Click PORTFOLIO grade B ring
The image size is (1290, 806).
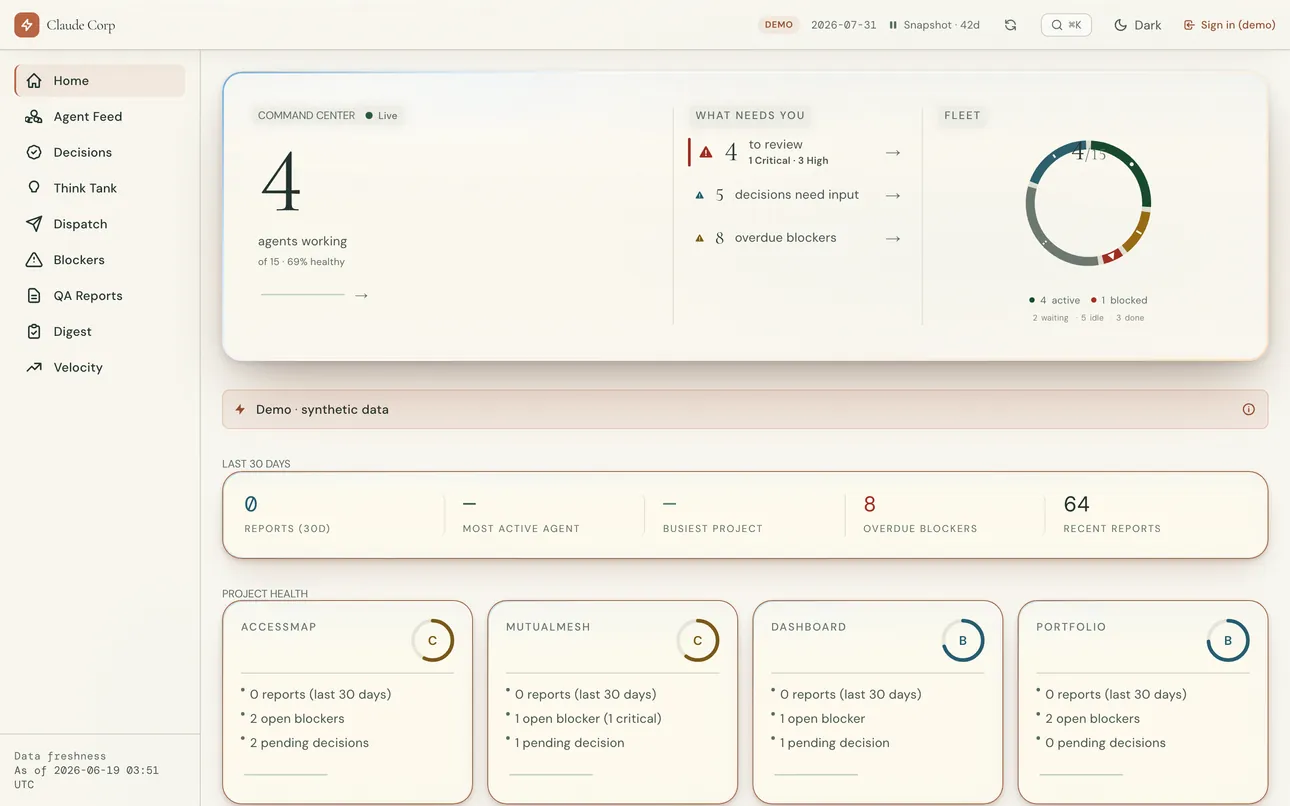click(x=1228, y=640)
